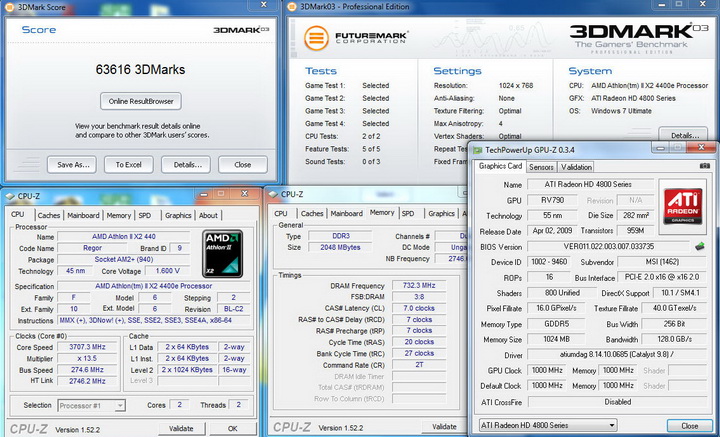Click the HT Link 2746.2 MHz value
720x437 pixels.
click(87, 381)
